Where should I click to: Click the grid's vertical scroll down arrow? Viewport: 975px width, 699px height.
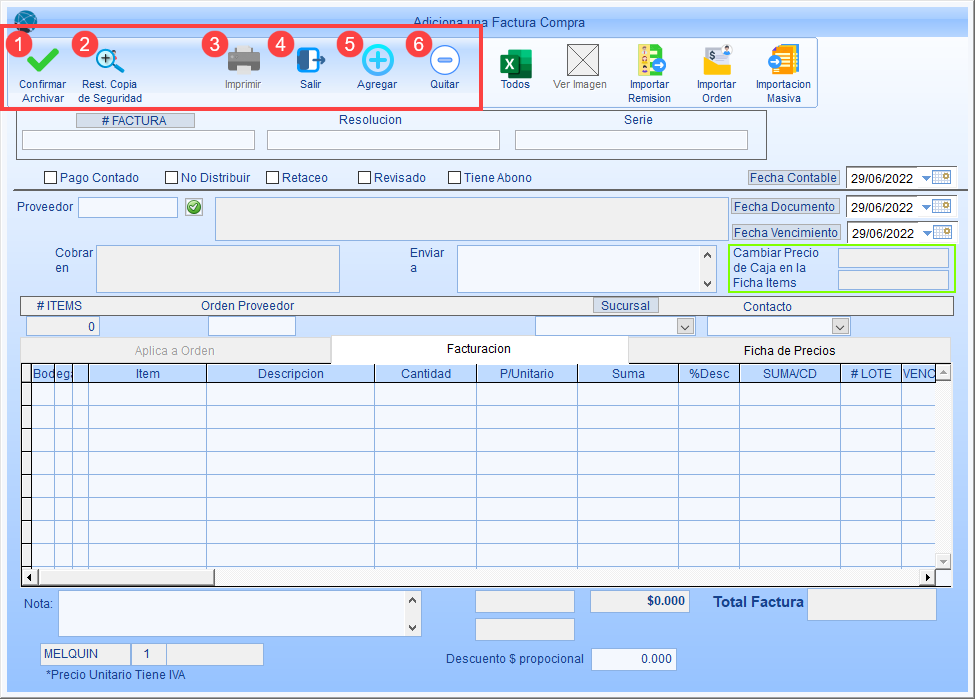click(x=943, y=561)
